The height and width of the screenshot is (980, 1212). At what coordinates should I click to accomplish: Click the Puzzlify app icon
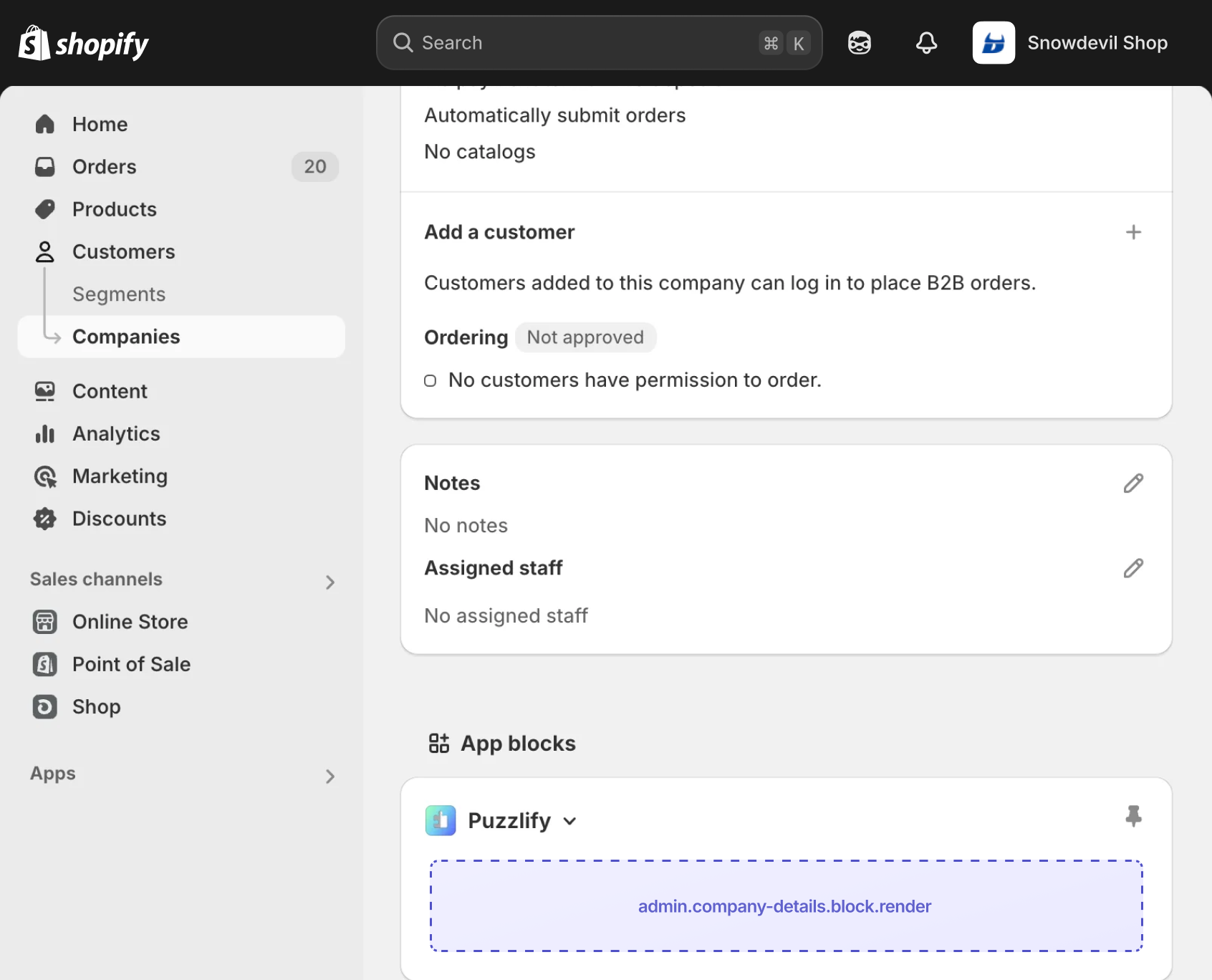(441, 820)
